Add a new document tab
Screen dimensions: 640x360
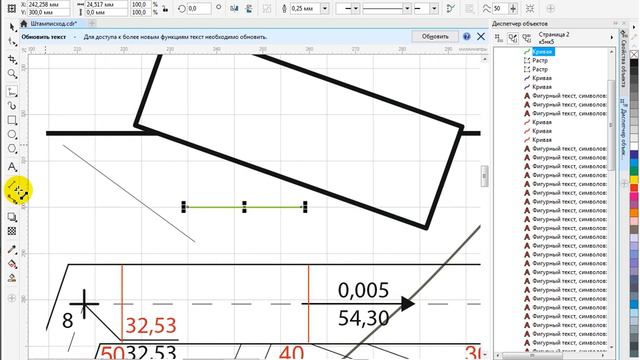point(92,24)
